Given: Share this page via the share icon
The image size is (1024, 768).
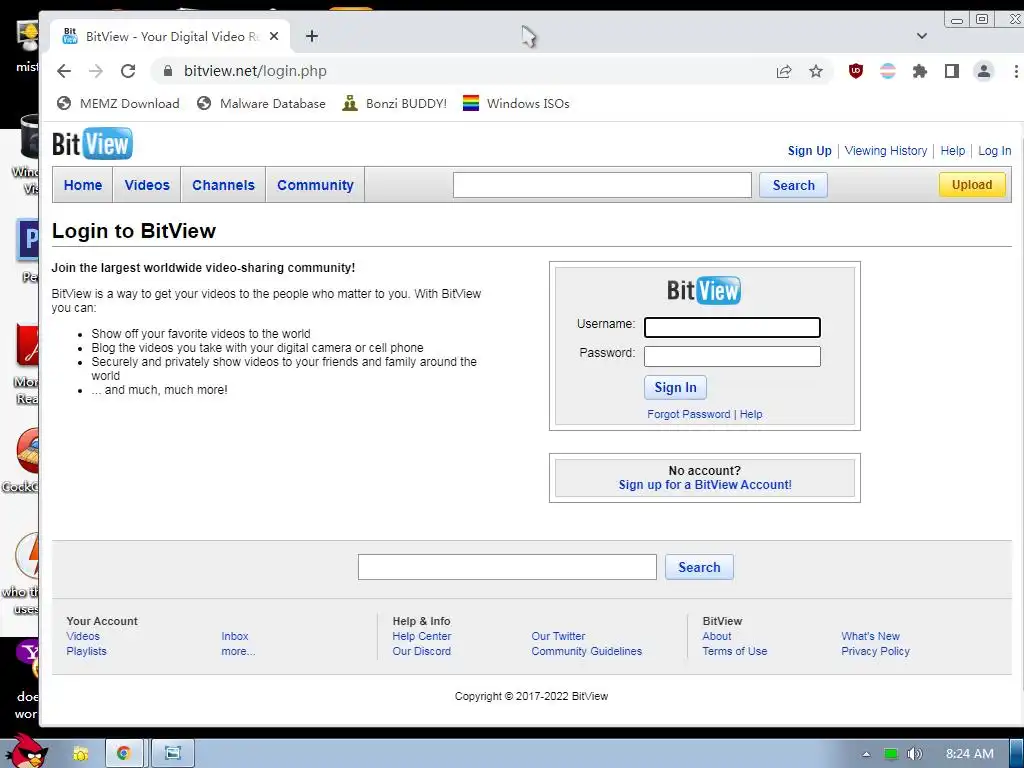Looking at the screenshot, I should (784, 71).
